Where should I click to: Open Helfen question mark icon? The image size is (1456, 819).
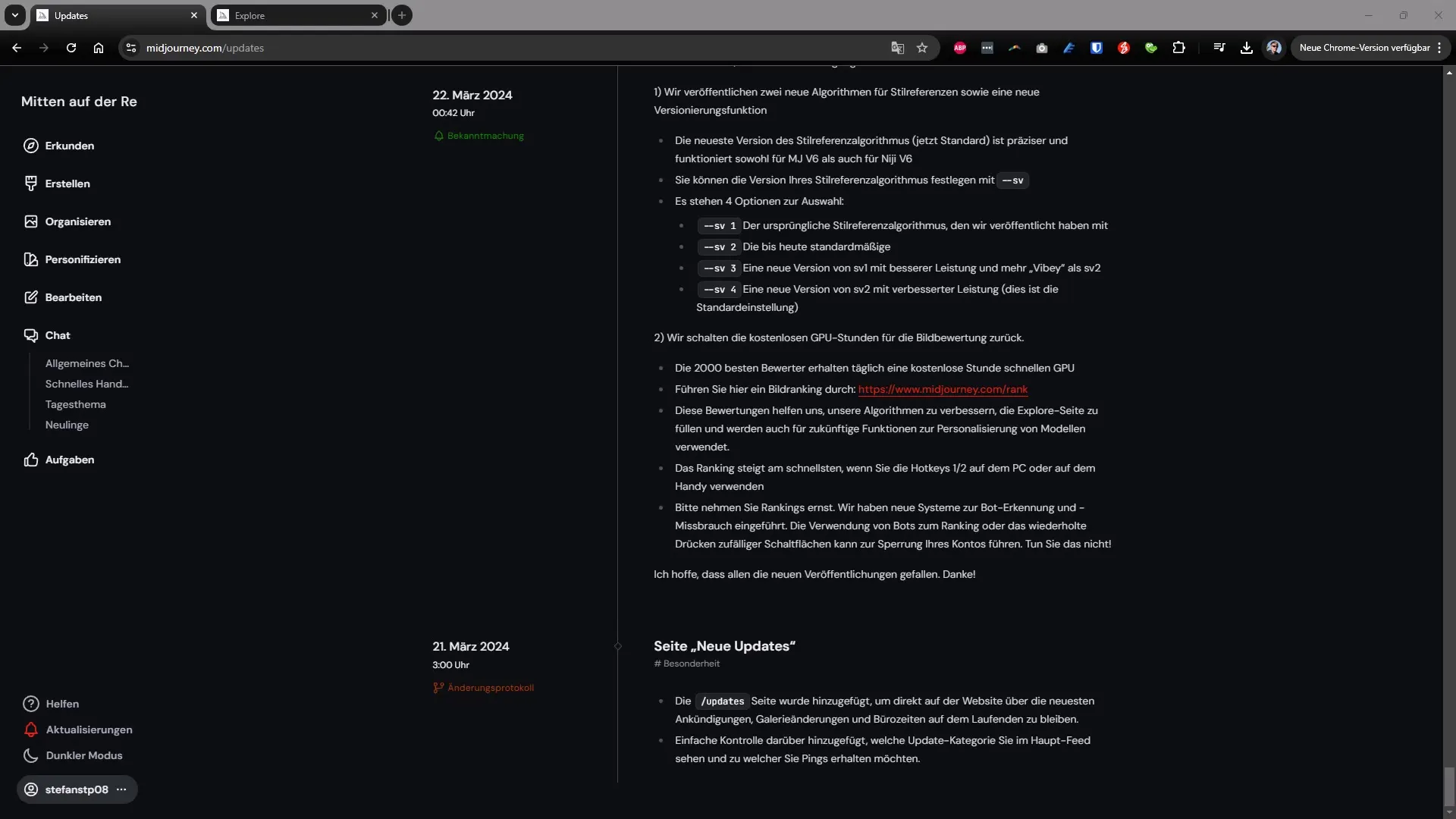[x=30, y=704]
